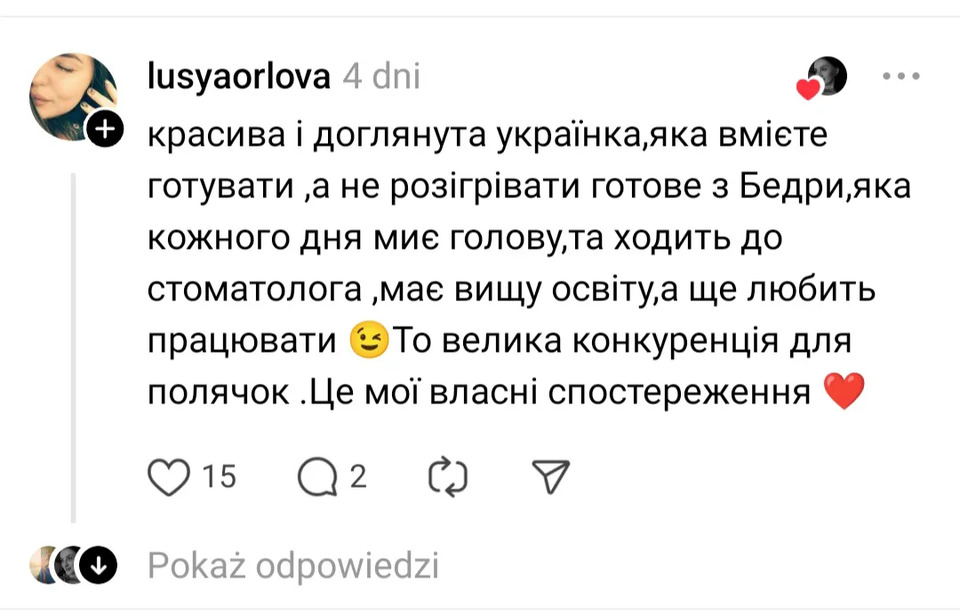This screenshot has height=613, width=960.
Task: Click the small heart badge on the top-right avatar
Action: 807,89
